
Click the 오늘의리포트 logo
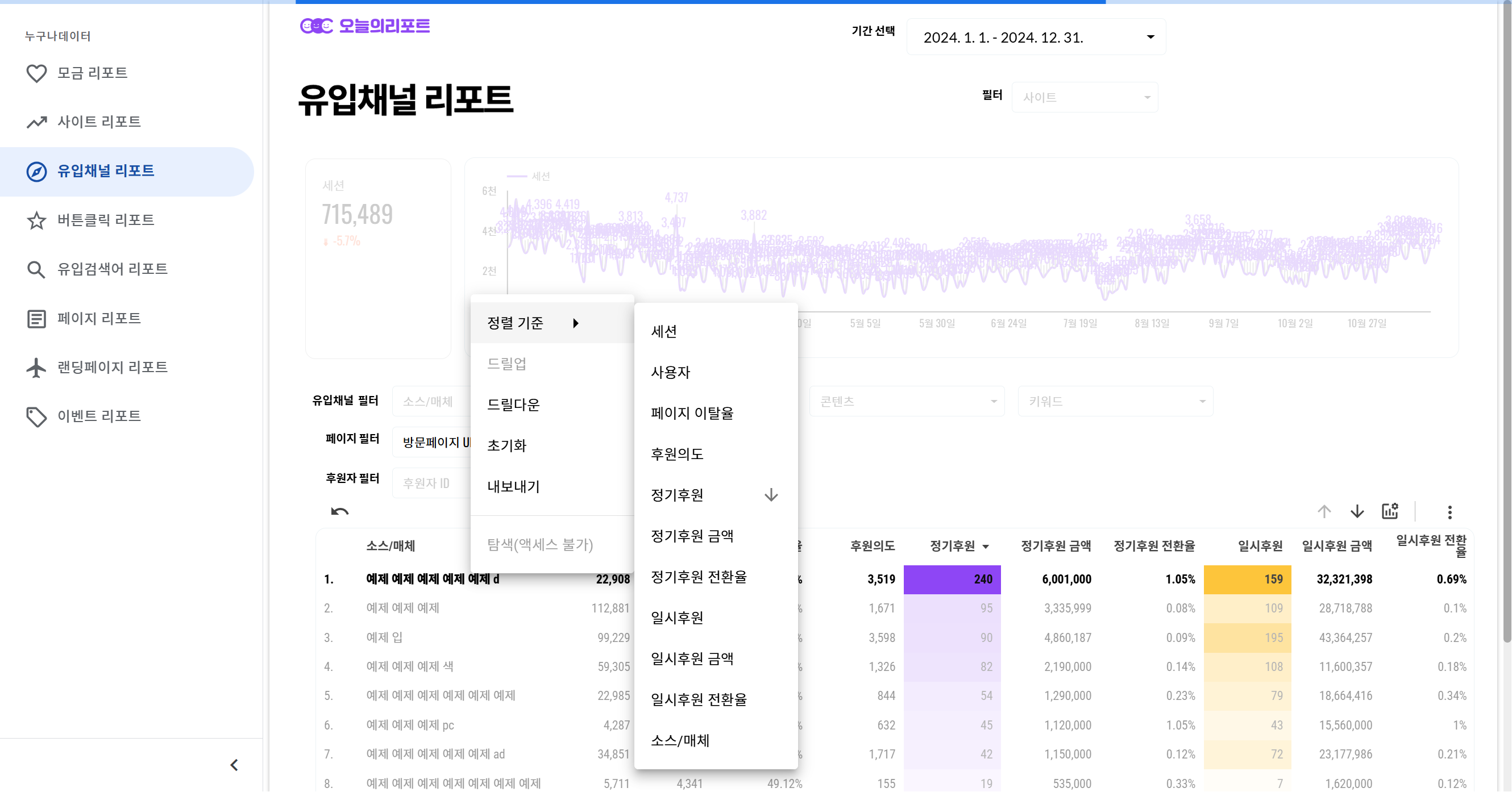[364, 26]
